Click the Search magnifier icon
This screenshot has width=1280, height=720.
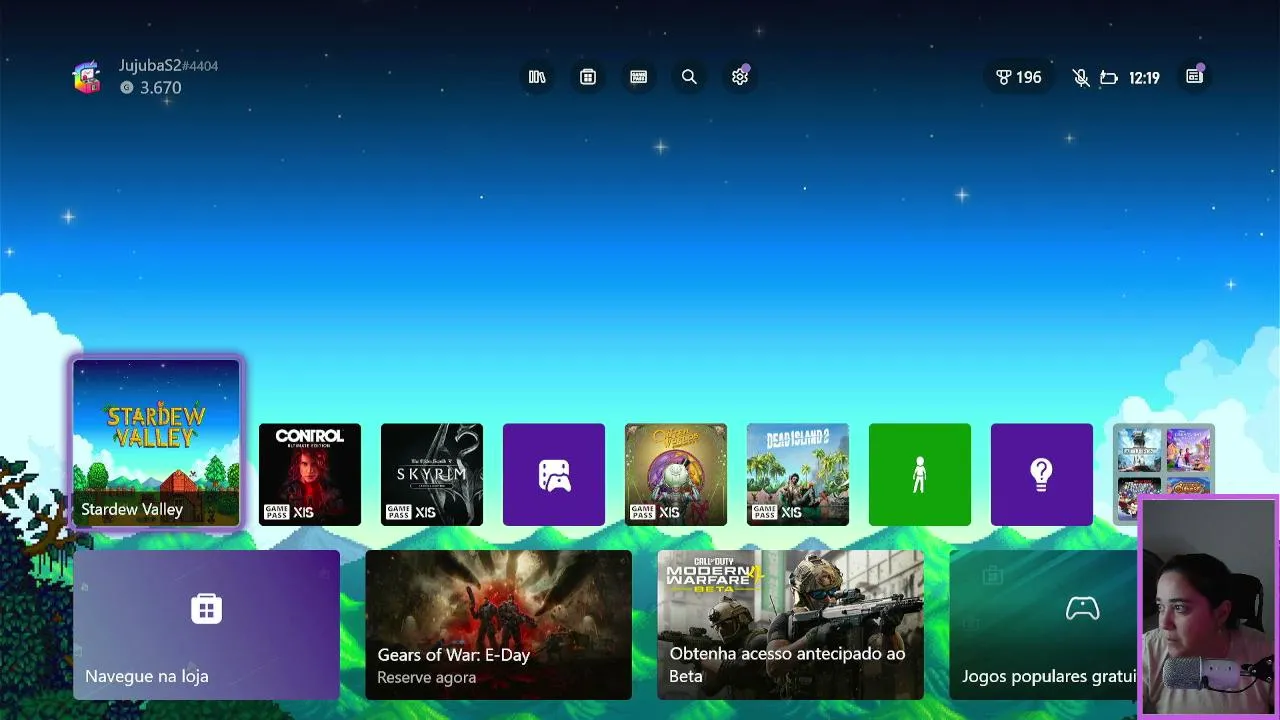point(689,77)
